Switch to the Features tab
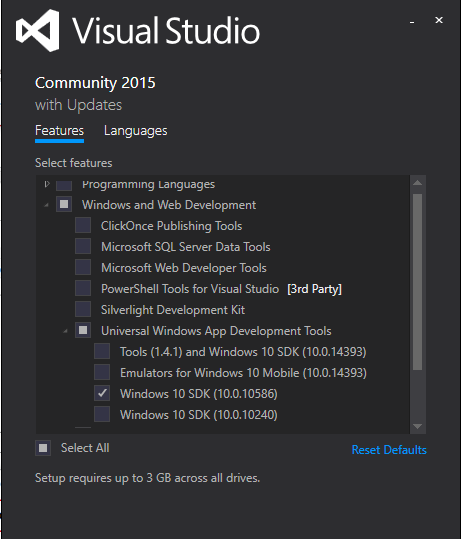Screen dimensions: 461x539 (59, 131)
